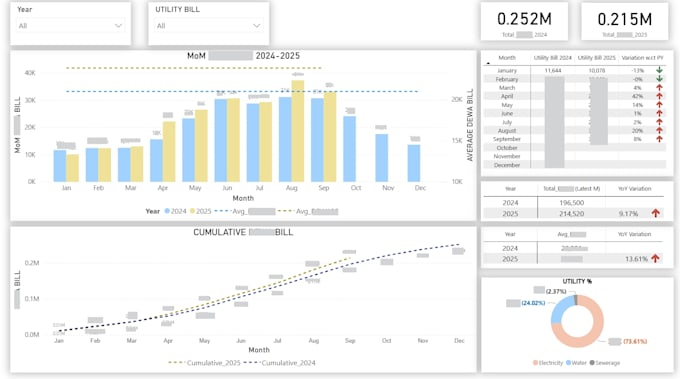Click the red up arrow in August row
This screenshot has width=680, height=379.
pos(659,131)
